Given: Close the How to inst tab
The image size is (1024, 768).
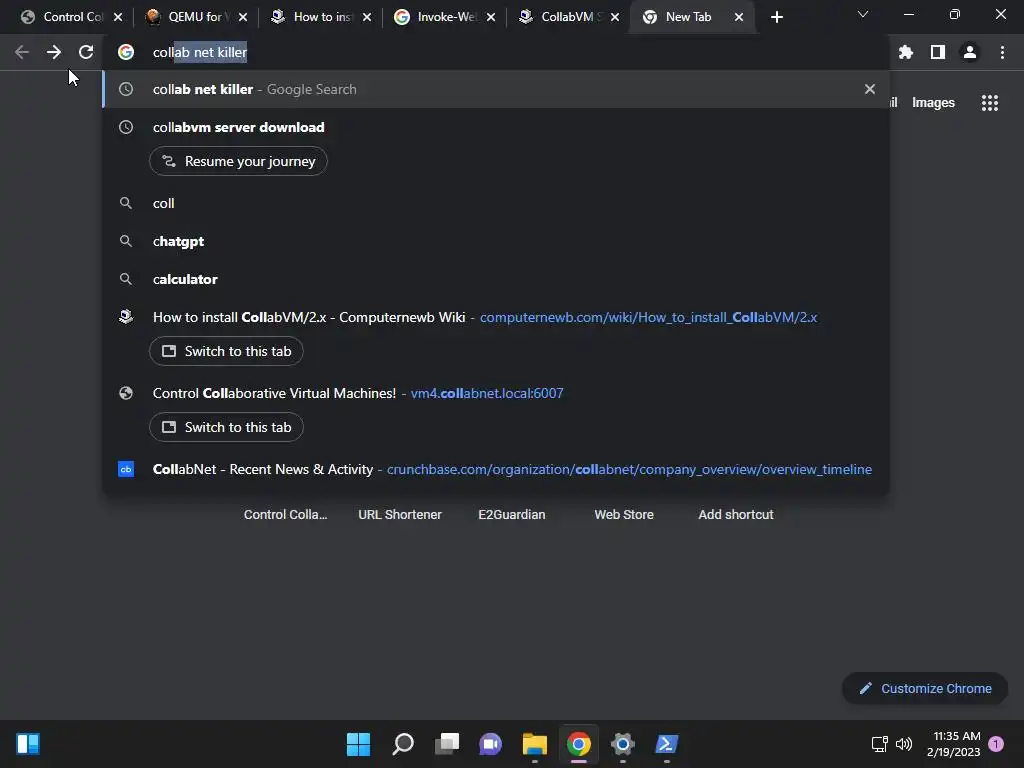Looking at the screenshot, I should point(367,17).
